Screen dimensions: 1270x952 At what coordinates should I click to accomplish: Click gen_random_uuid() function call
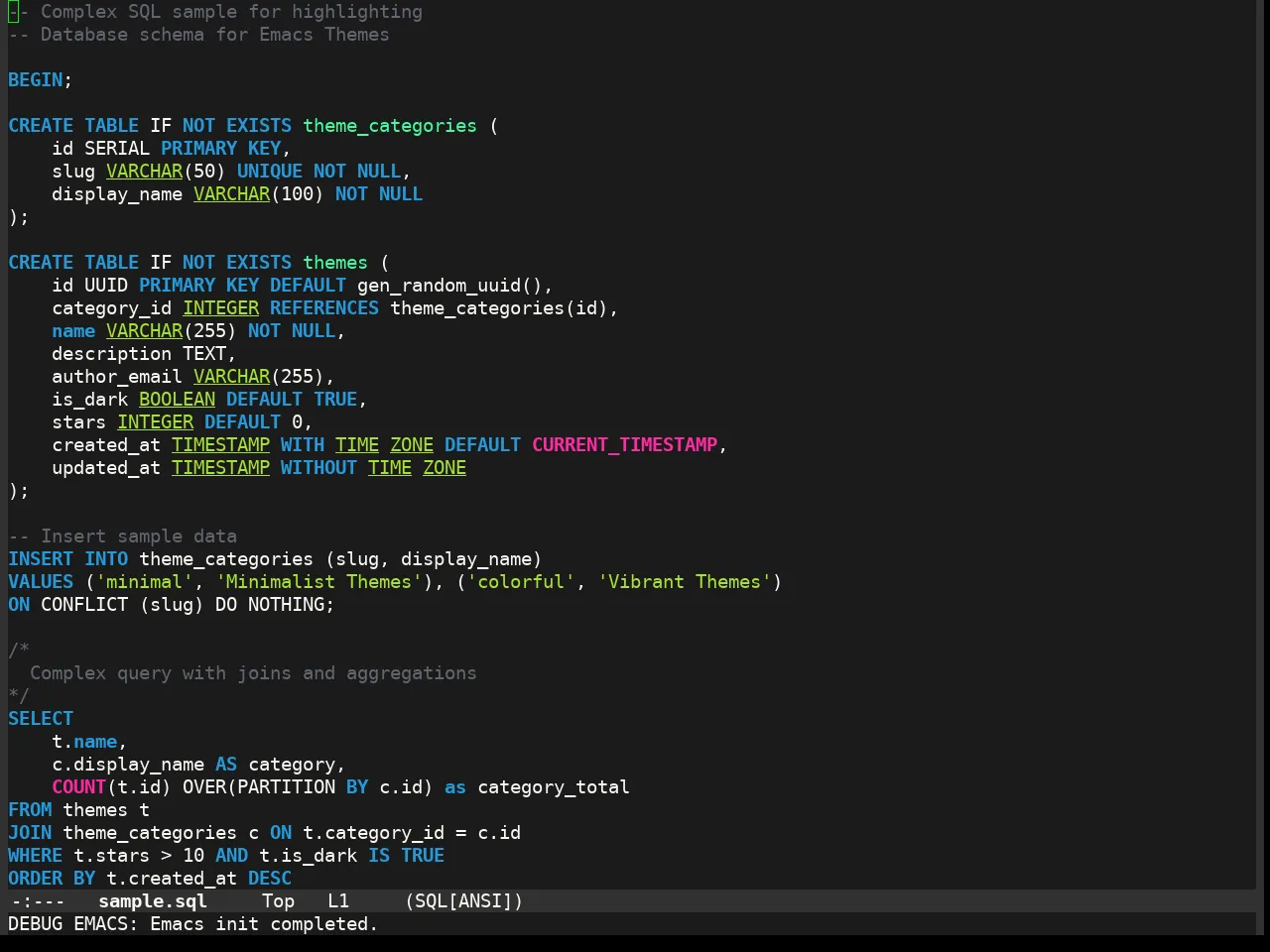(449, 286)
